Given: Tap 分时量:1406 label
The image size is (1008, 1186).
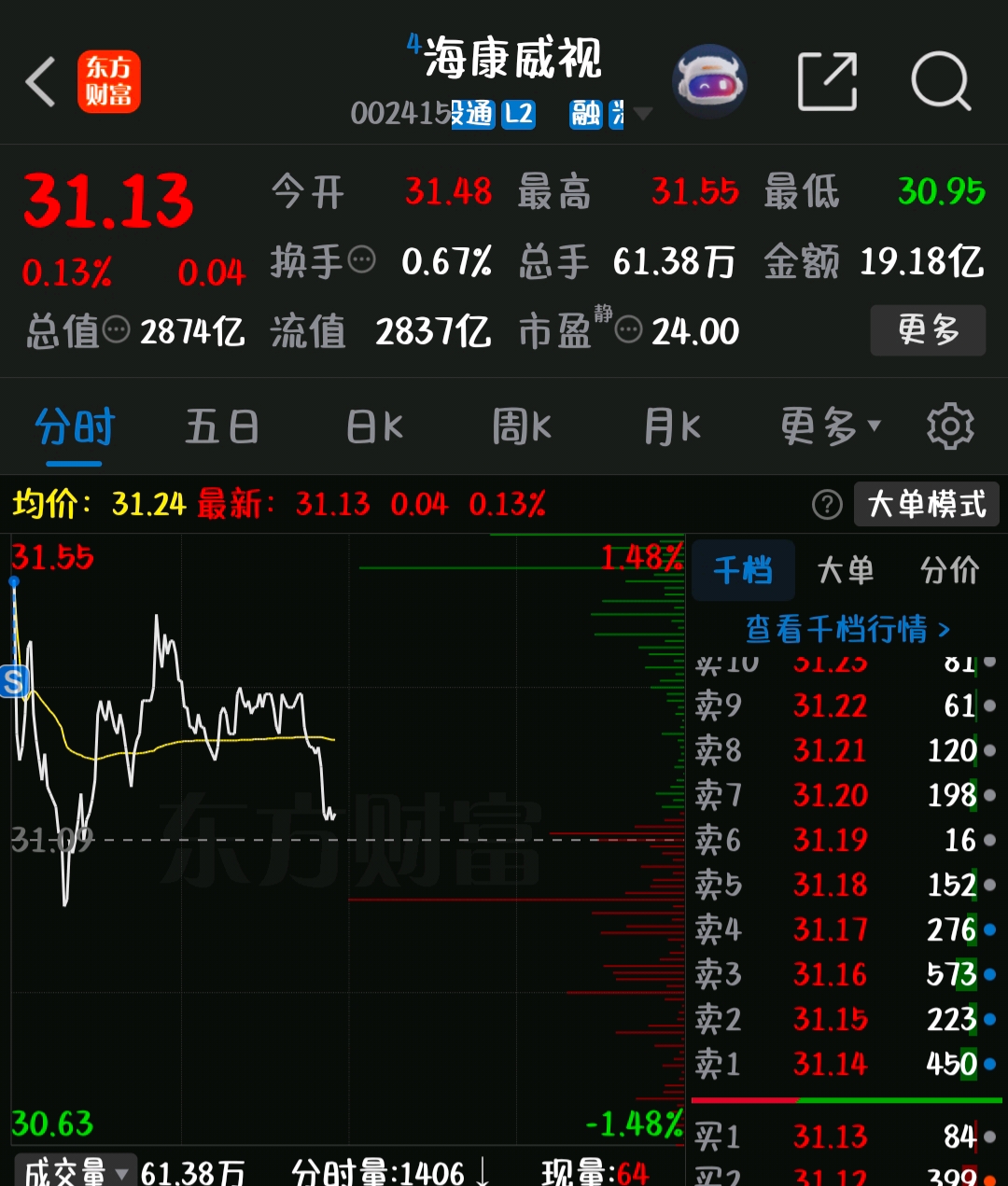Looking at the screenshot, I should click(377, 1172).
